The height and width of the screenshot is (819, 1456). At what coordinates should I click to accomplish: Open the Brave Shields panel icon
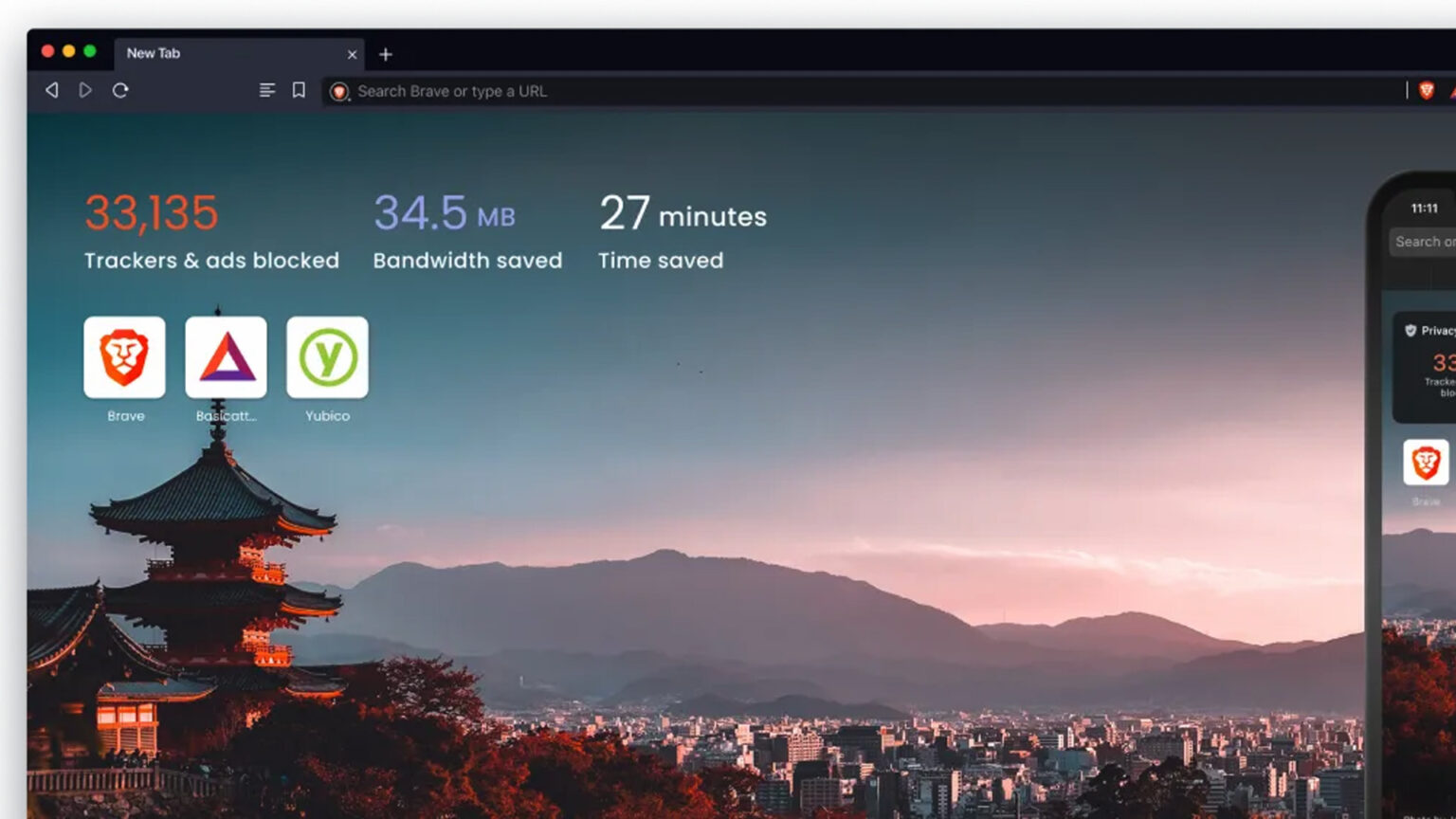pos(1426,90)
